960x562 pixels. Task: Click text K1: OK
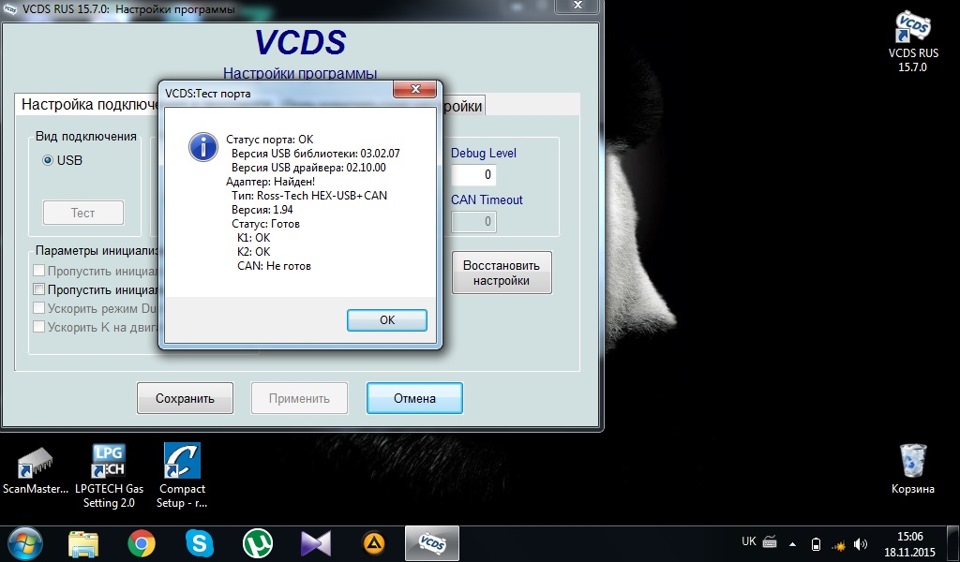pyautogui.click(x=253, y=238)
